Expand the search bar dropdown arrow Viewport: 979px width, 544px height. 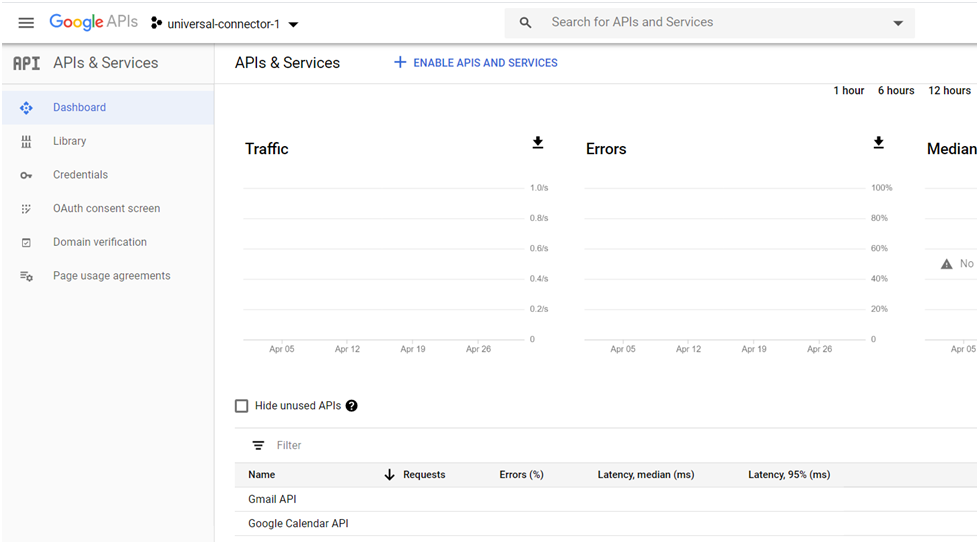tap(898, 23)
